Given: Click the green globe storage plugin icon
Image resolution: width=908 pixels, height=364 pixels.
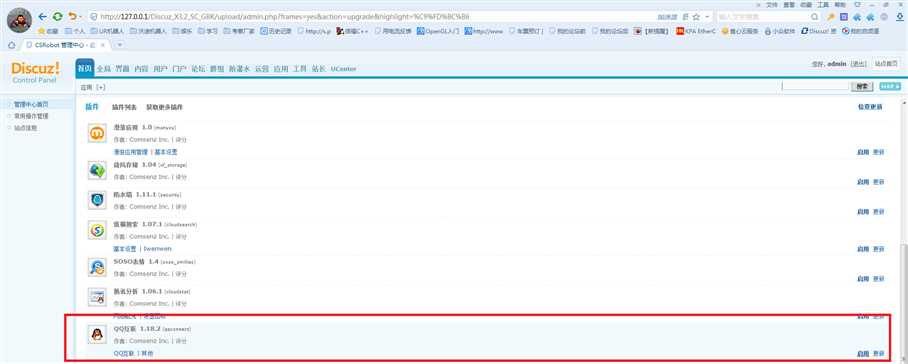Looking at the screenshot, I should coord(97,170).
